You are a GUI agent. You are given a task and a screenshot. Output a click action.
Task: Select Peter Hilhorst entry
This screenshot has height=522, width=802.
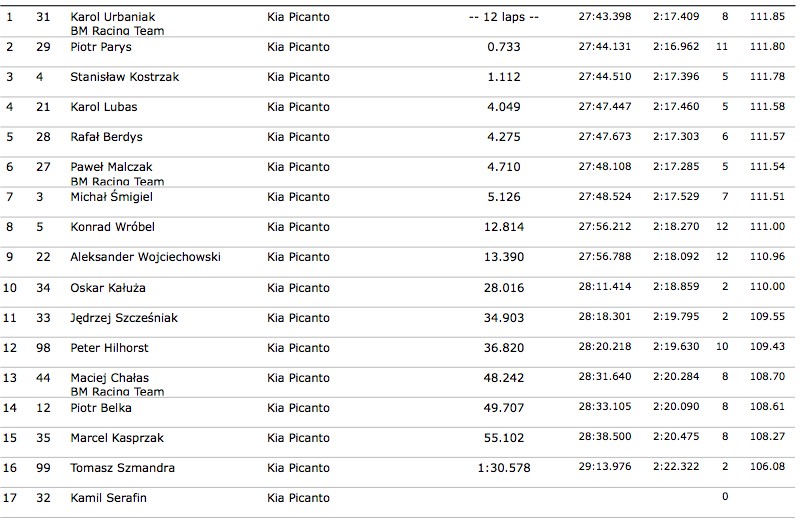click(x=110, y=348)
